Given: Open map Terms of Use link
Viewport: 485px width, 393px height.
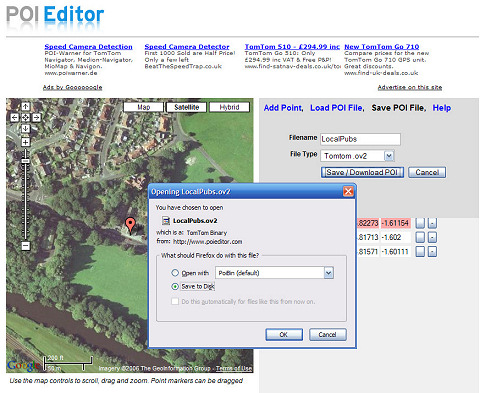Looking at the screenshot, I should pos(234,368).
